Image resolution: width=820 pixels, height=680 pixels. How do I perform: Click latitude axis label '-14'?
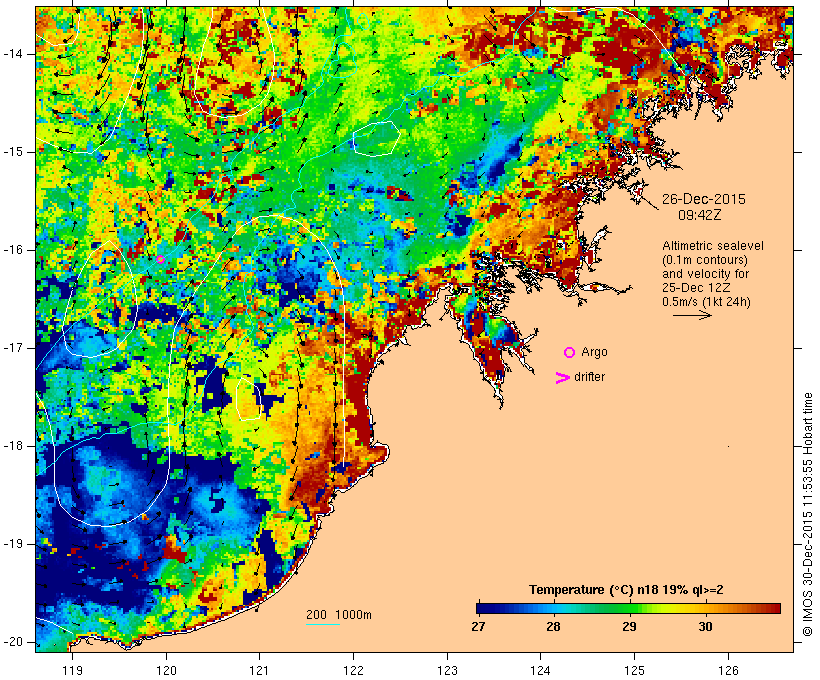pos(13,54)
